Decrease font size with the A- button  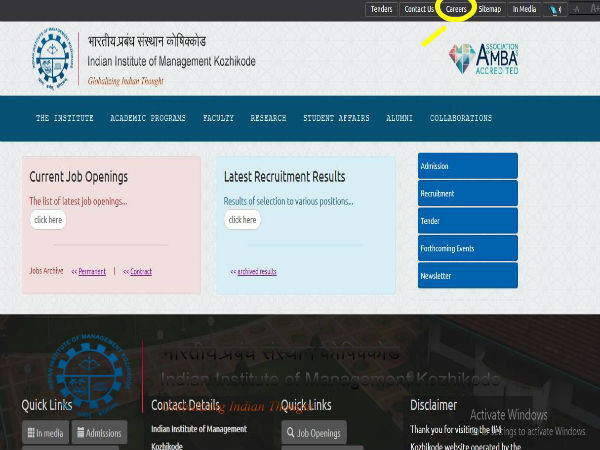pos(577,9)
